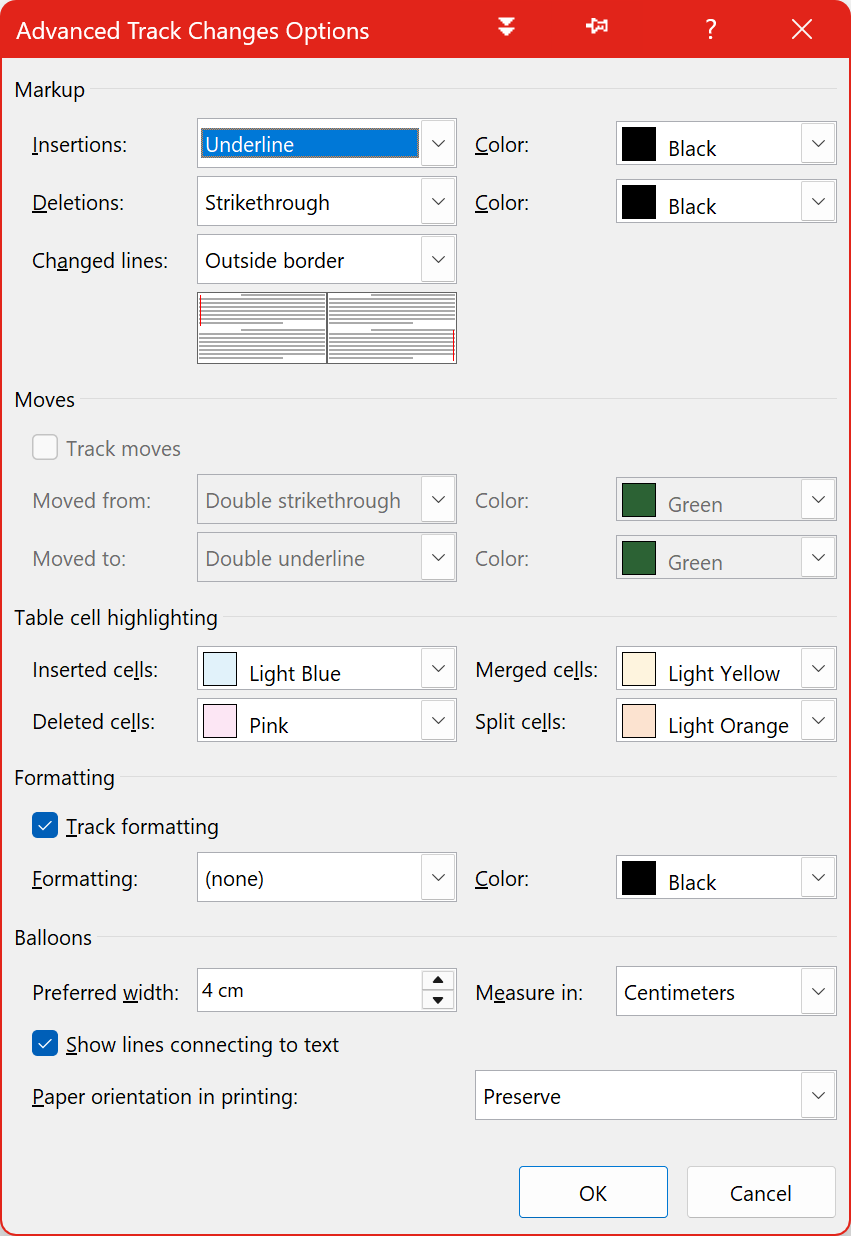
Task: Uncheck the Track formatting checkbox
Action: click(45, 825)
